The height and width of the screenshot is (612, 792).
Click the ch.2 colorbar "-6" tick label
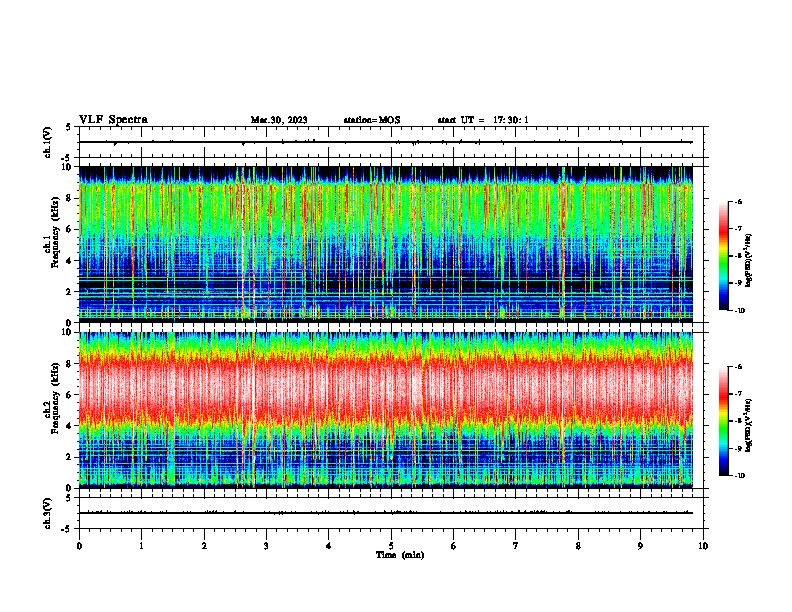pyautogui.click(x=738, y=367)
